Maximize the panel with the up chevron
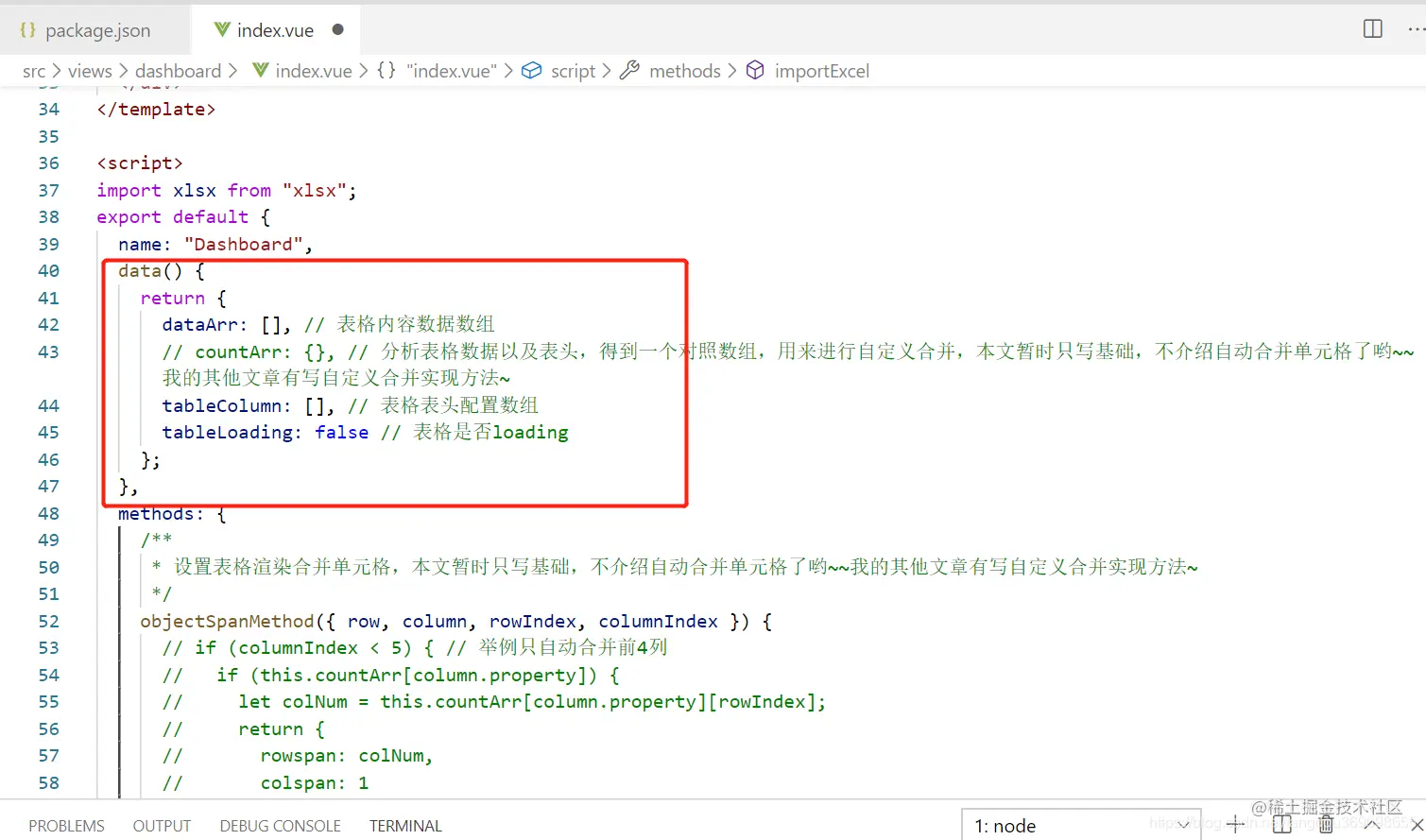The height and width of the screenshot is (840, 1426). (1371, 825)
